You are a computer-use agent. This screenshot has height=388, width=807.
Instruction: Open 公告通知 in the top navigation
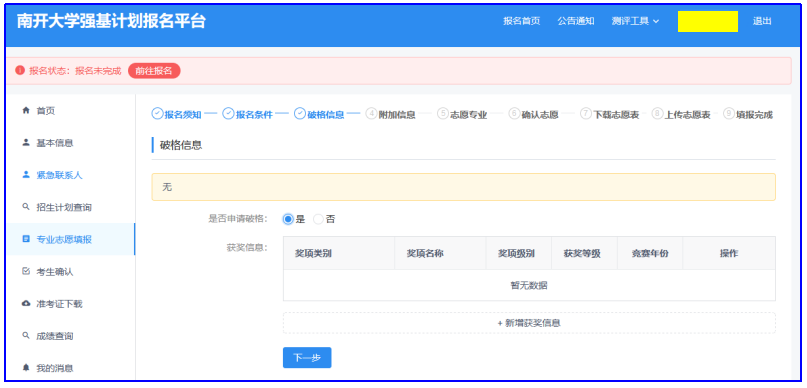576,22
